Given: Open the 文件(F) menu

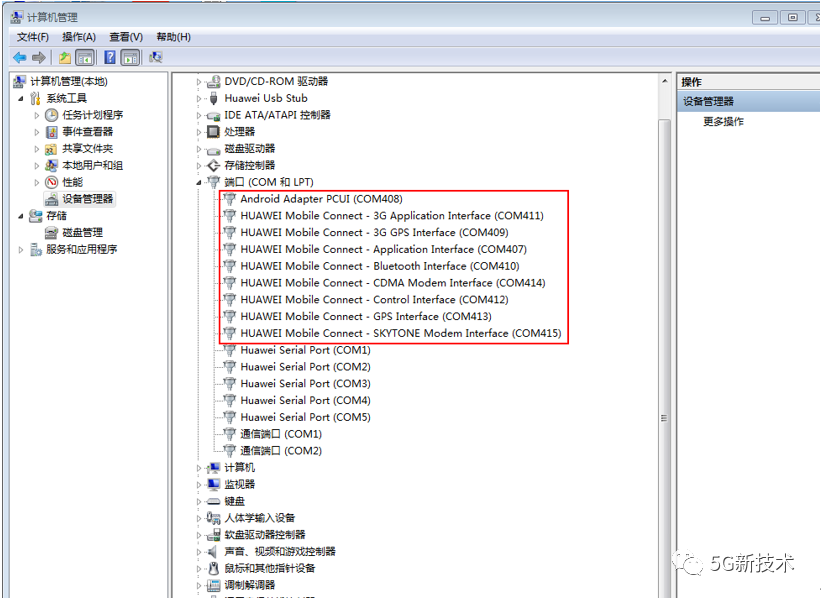Looking at the screenshot, I should click(x=32, y=37).
